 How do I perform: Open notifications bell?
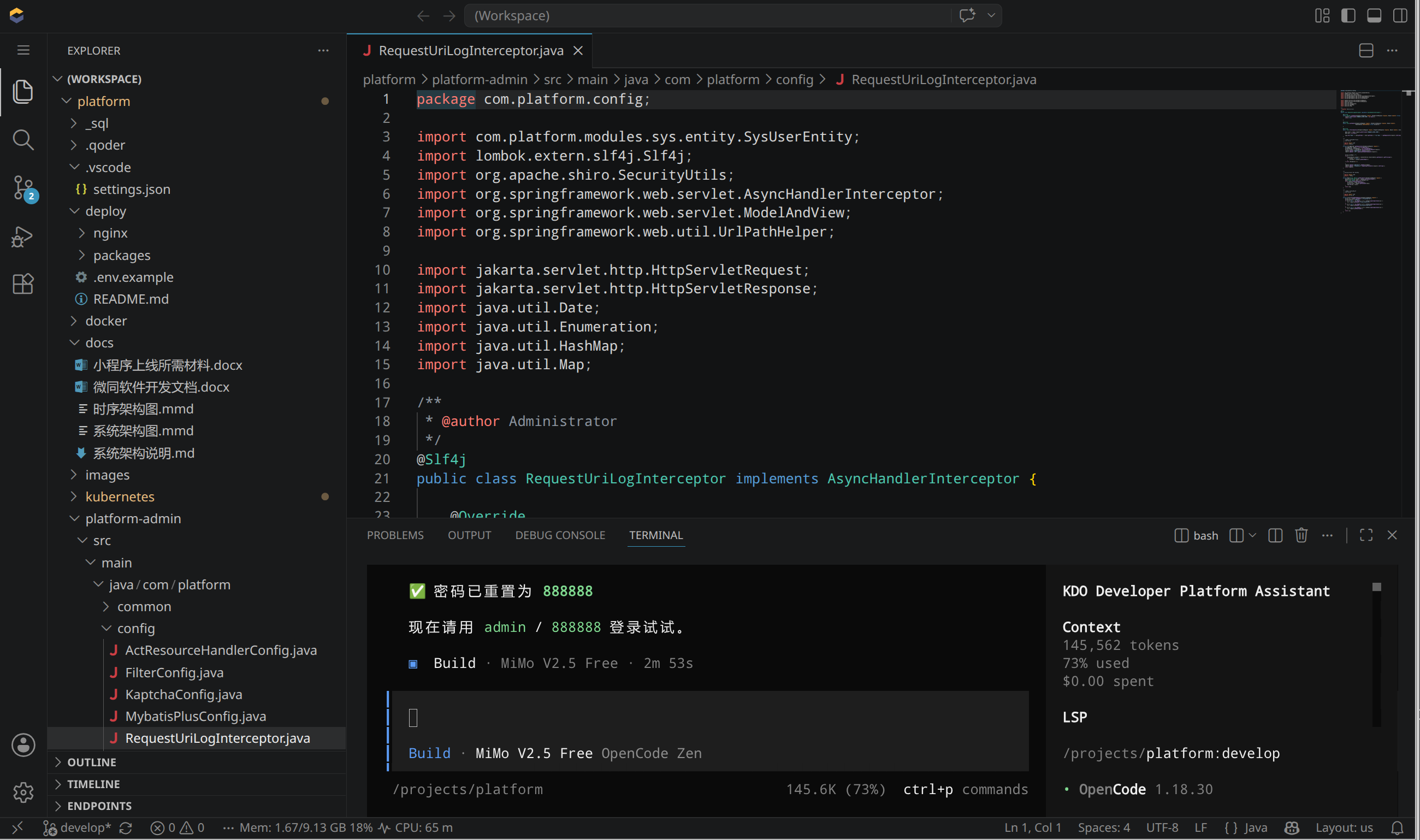click(x=1397, y=827)
